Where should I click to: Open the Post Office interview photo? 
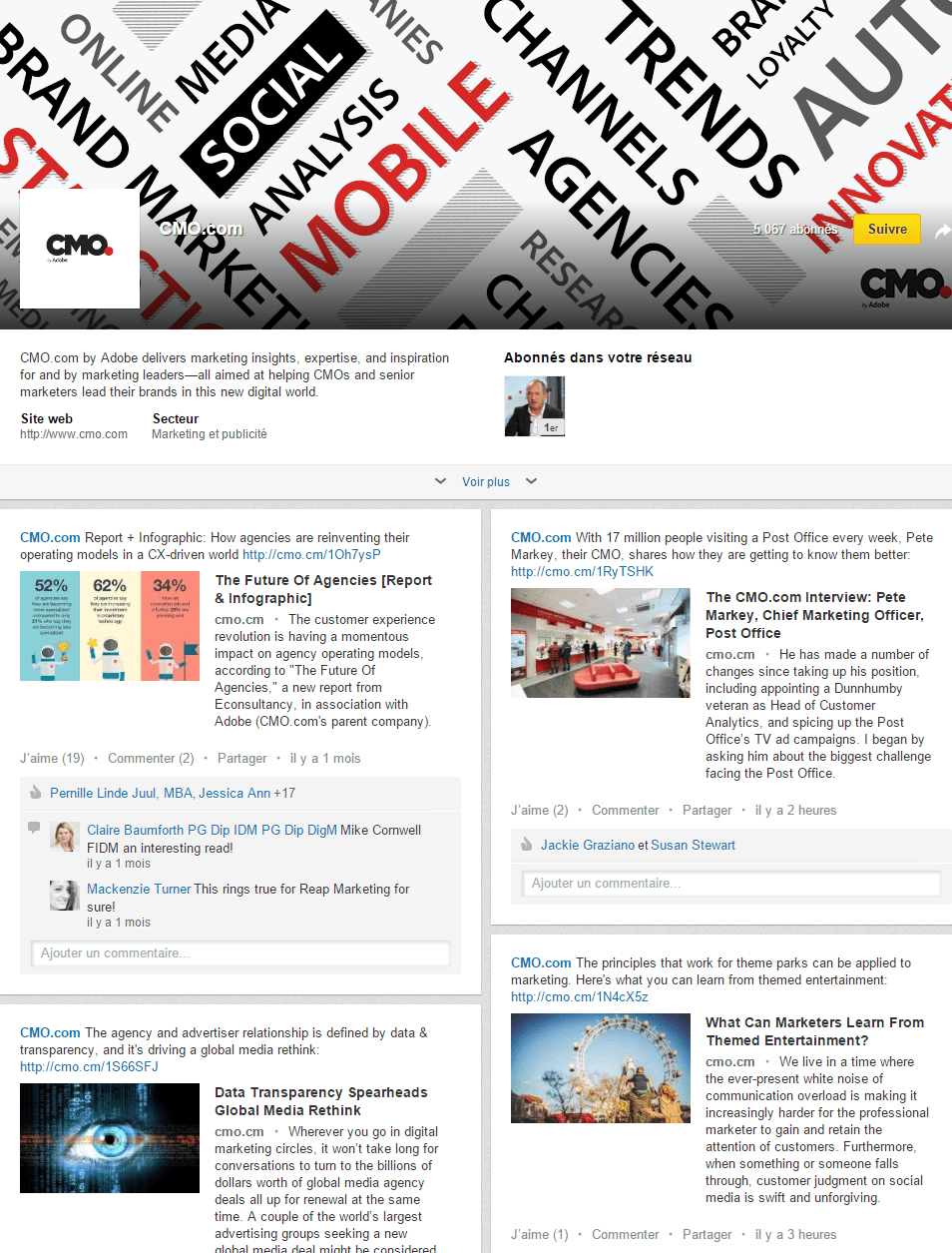601,643
